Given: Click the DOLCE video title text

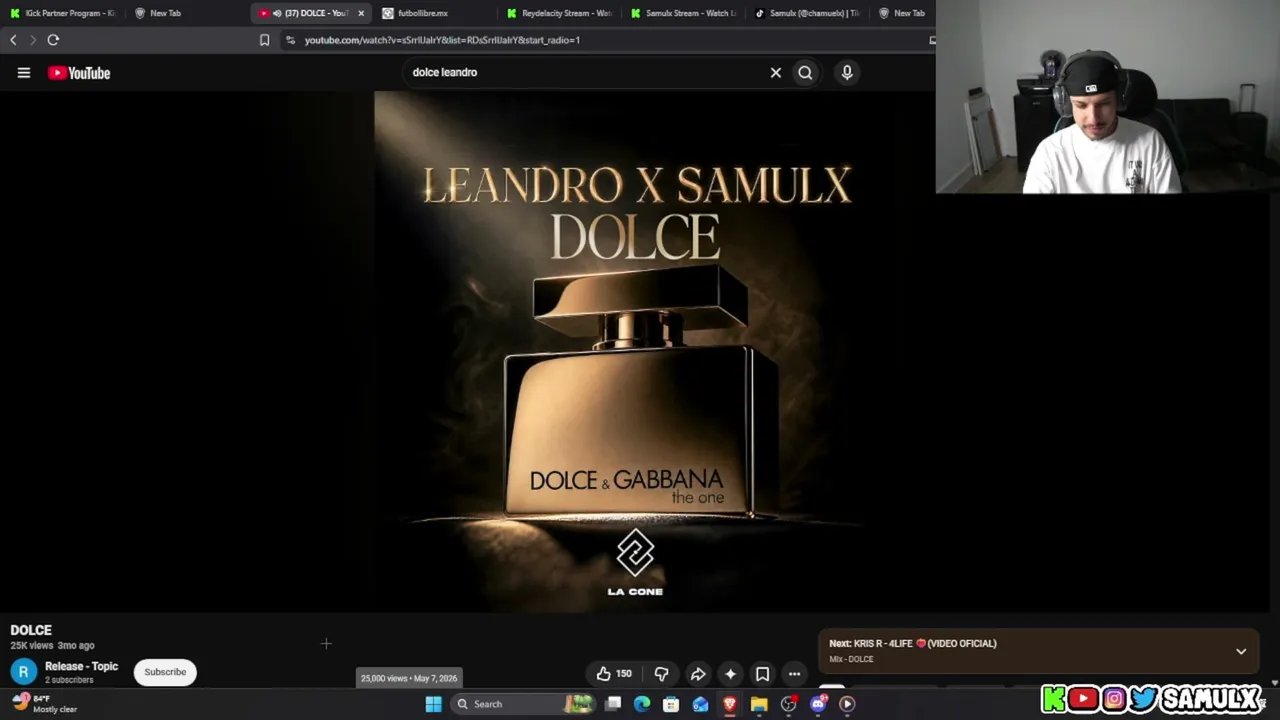Looking at the screenshot, I should [x=31, y=630].
